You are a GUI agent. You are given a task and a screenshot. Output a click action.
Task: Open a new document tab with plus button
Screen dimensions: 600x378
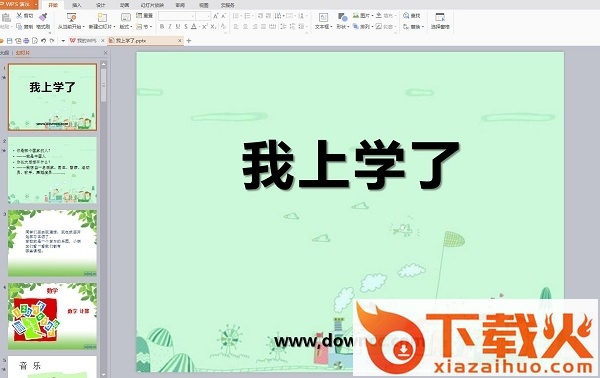point(189,41)
